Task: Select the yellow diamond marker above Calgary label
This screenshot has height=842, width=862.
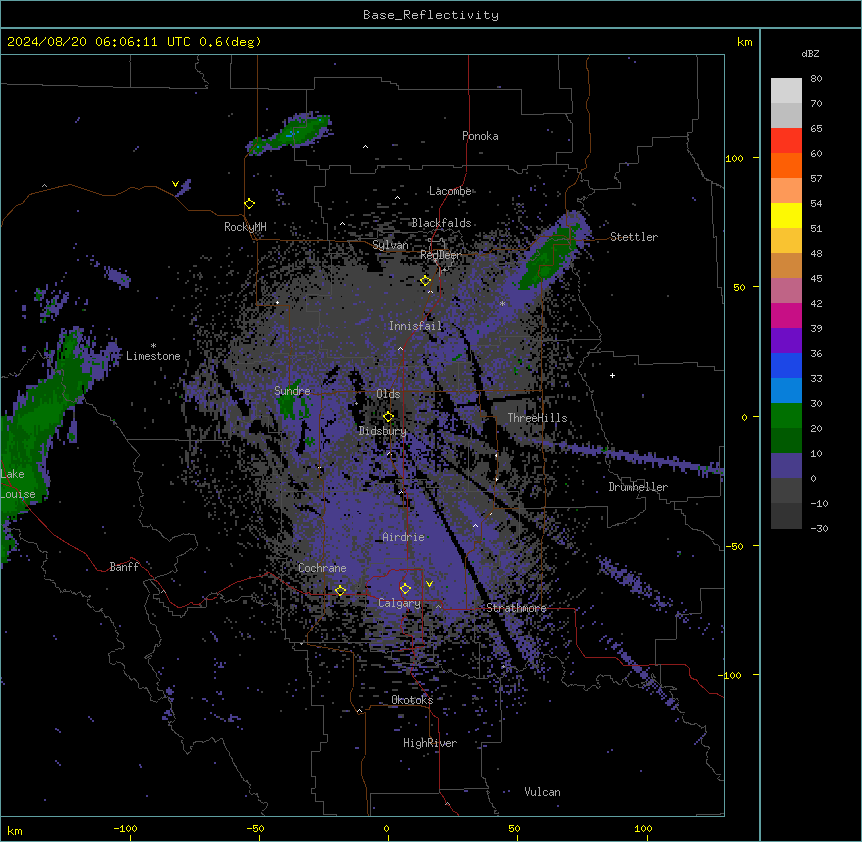Action: tap(405, 589)
